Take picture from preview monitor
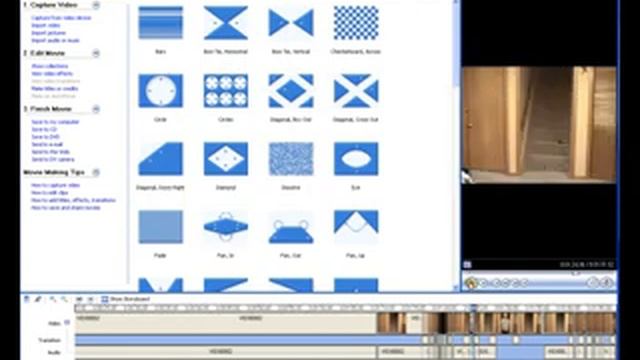This screenshot has width=640, height=360. [607, 282]
